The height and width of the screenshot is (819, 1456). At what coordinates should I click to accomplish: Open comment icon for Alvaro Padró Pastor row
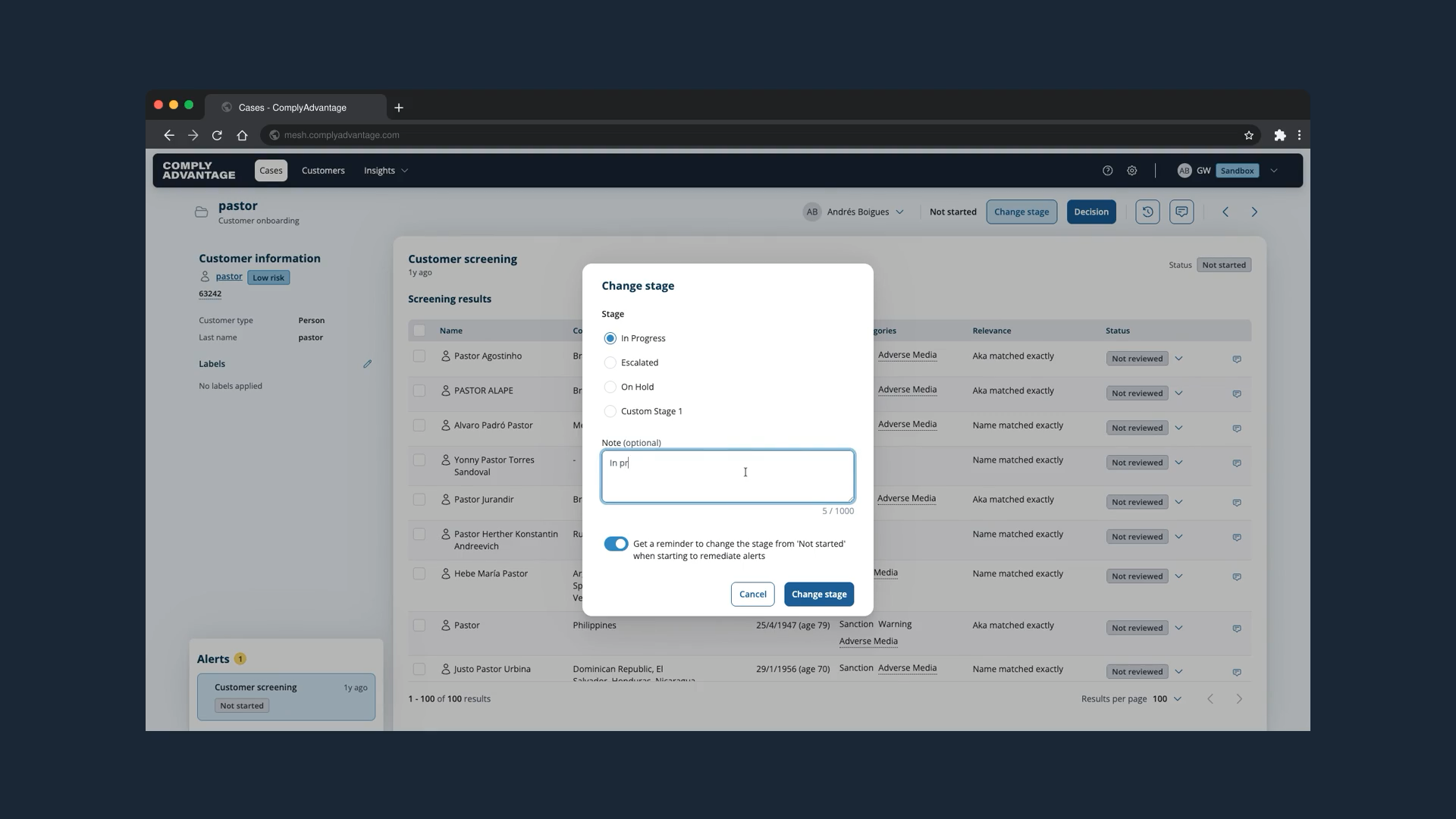1237,428
